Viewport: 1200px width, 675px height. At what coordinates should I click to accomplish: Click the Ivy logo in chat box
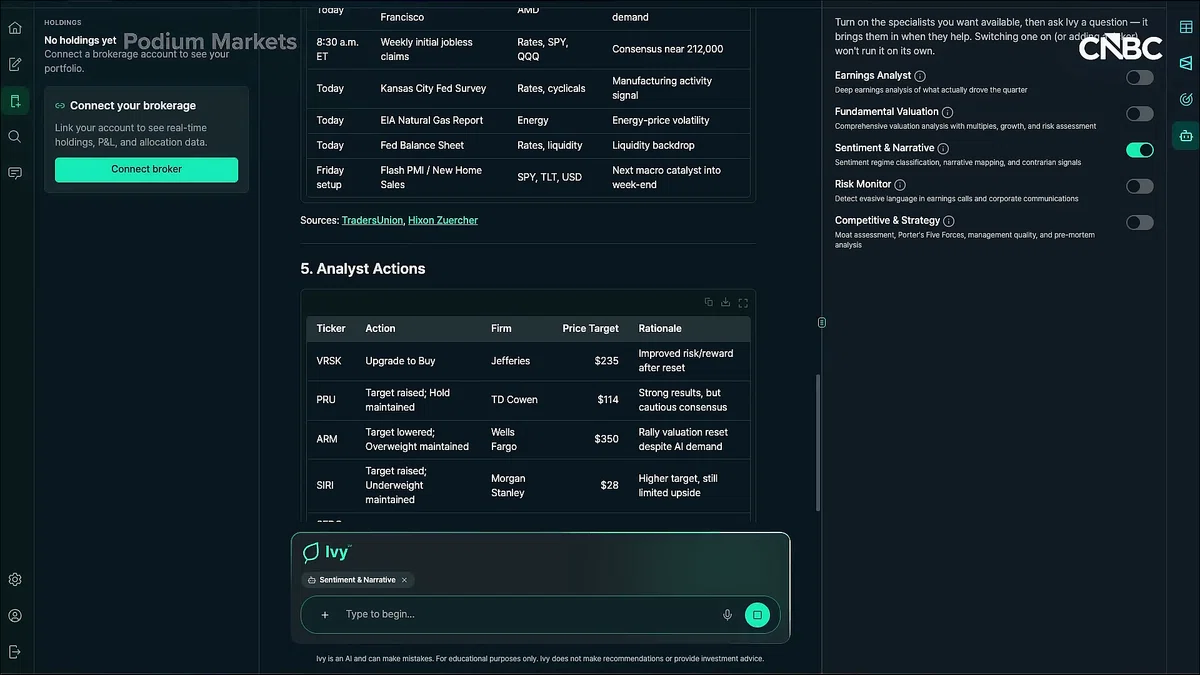click(327, 552)
